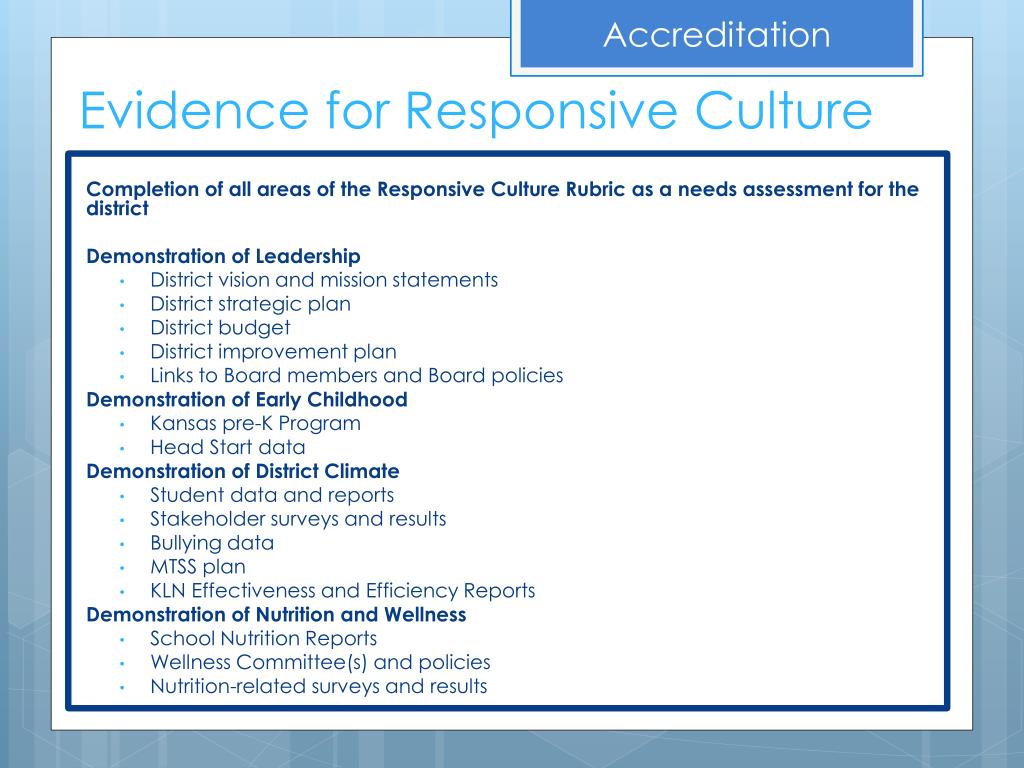The width and height of the screenshot is (1024, 768).
Task: Click the Completion of all areas paragraph
Action: (x=502, y=199)
